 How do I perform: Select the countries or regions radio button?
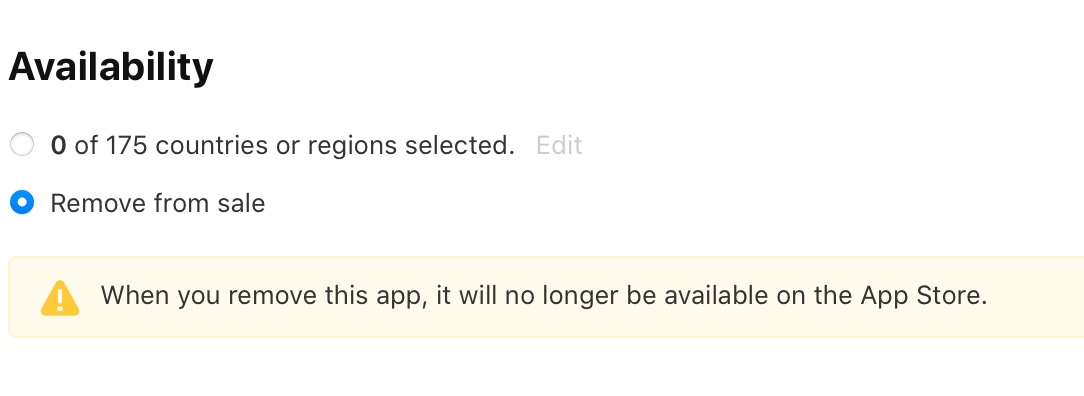[22, 145]
